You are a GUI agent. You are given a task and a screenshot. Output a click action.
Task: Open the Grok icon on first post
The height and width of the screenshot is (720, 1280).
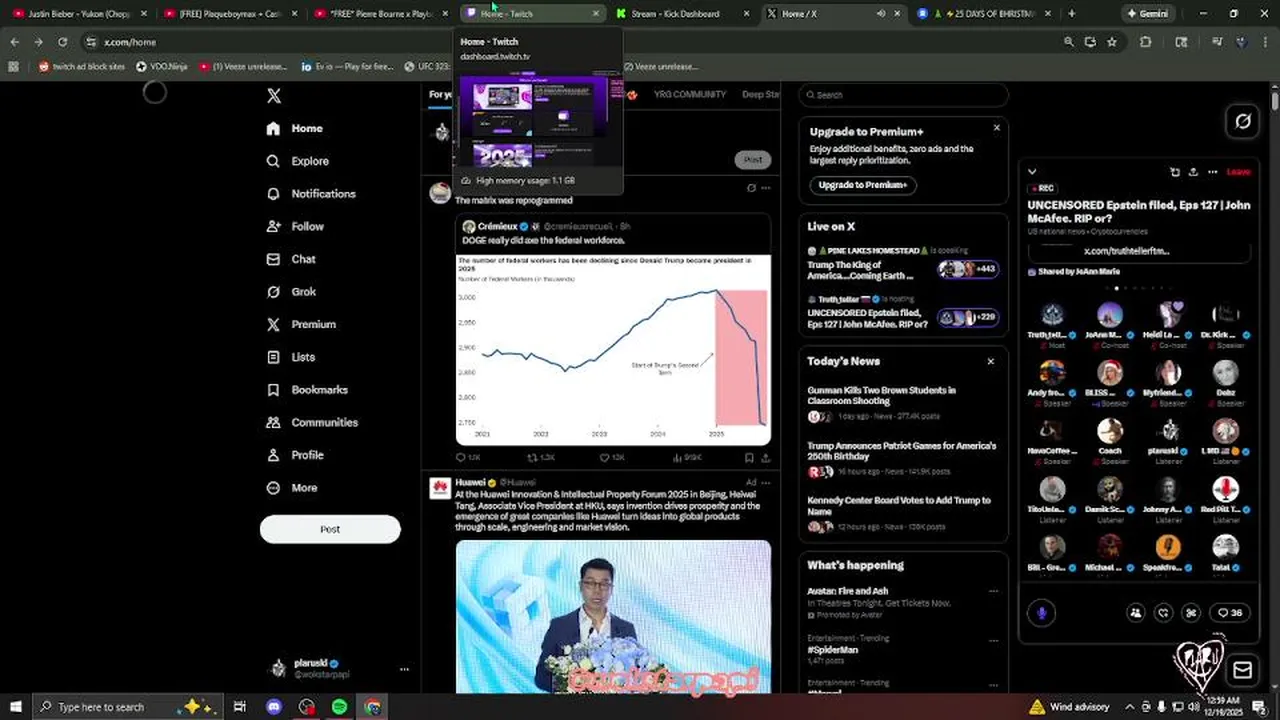coord(751,188)
